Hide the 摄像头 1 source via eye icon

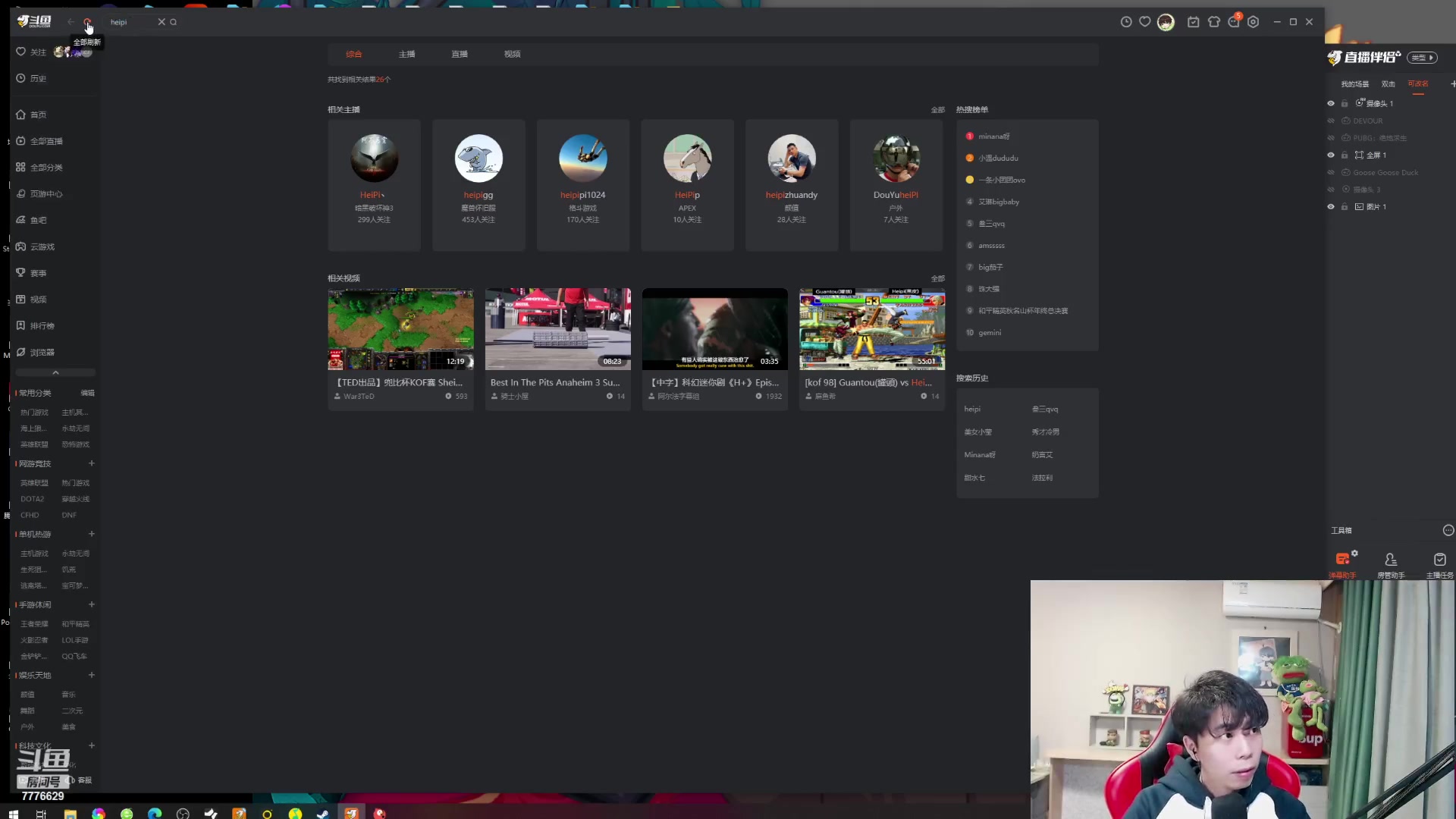click(1331, 103)
